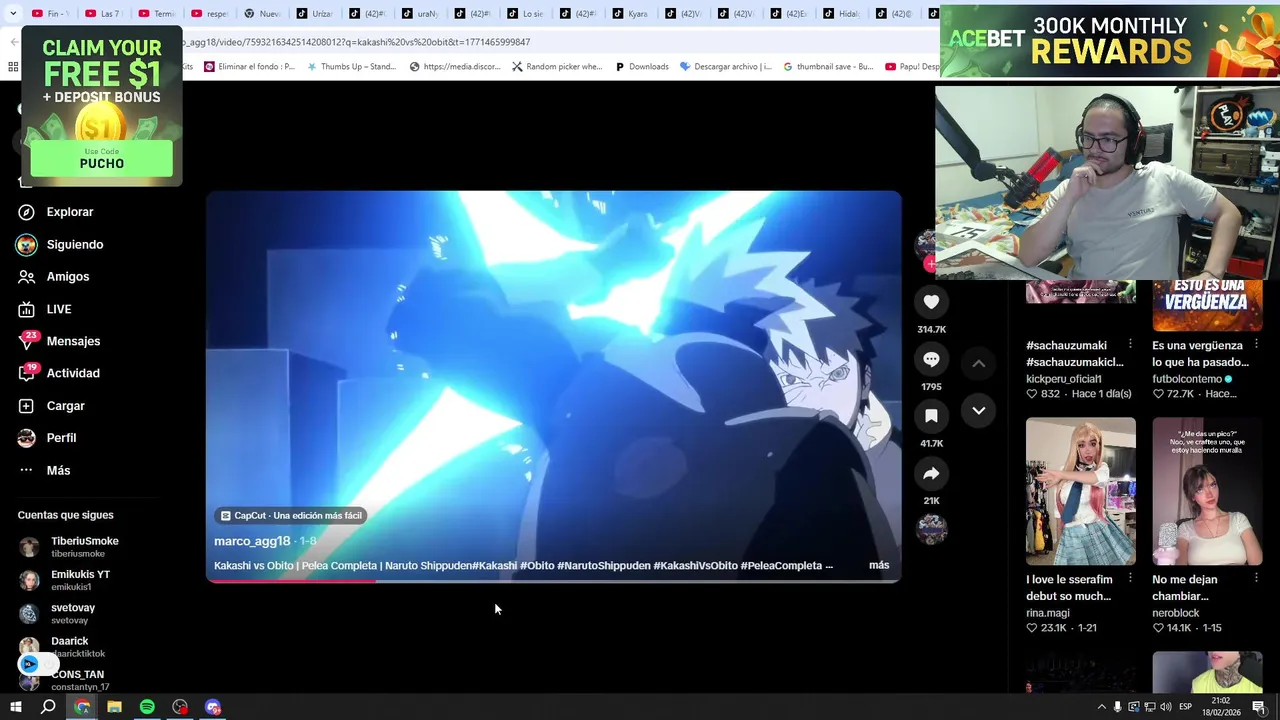Click the #KakashiVsObito hashtag
This screenshot has height=720, width=1280.
[695, 565]
